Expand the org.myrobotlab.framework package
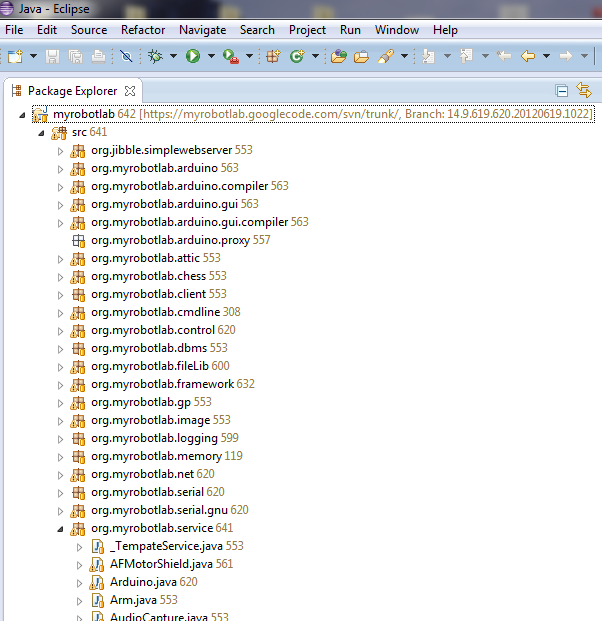The height and width of the screenshot is (621, 602). (x=60, y=385)
